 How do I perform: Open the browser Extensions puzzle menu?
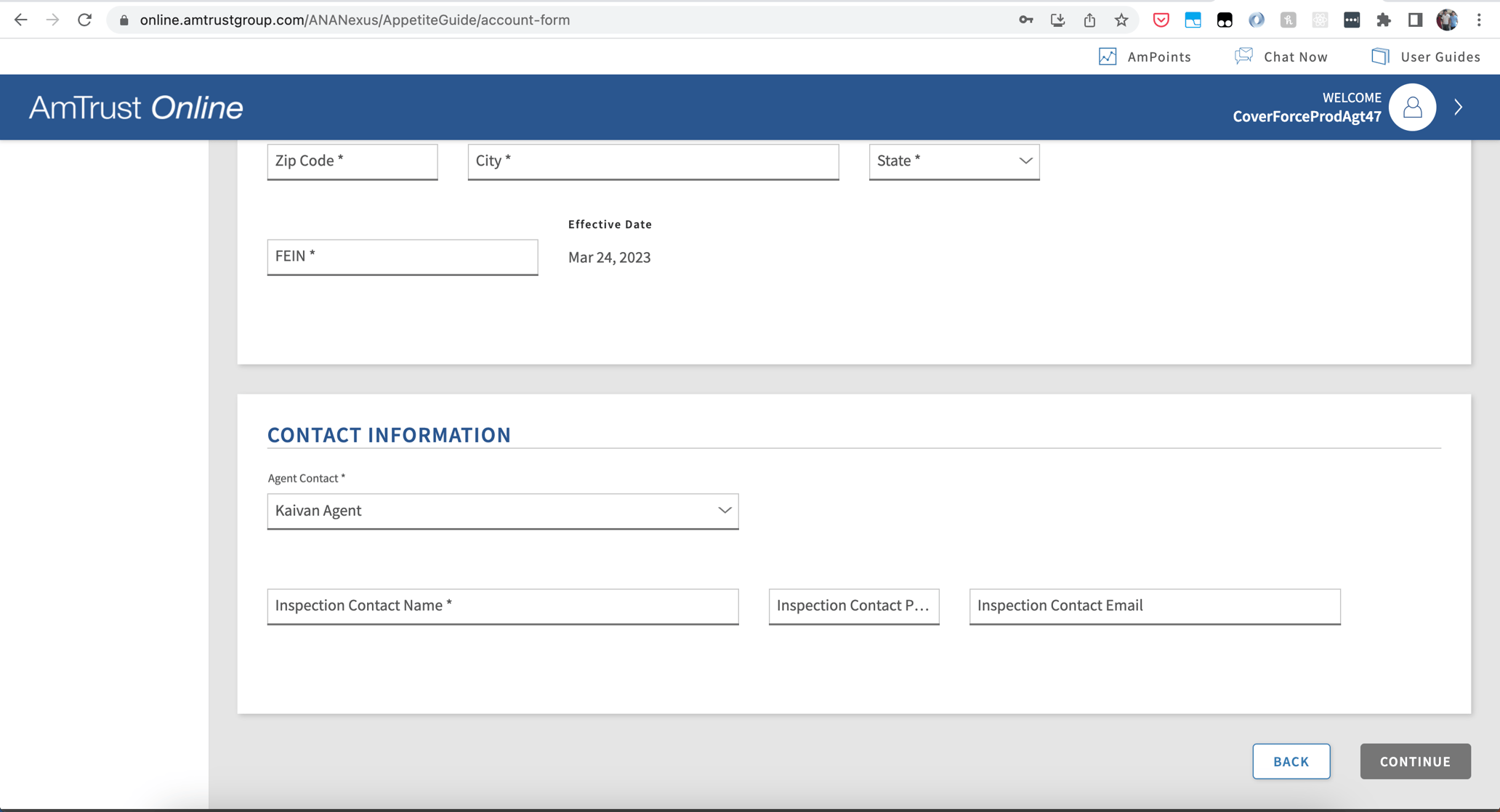[x=1384, y=20]
